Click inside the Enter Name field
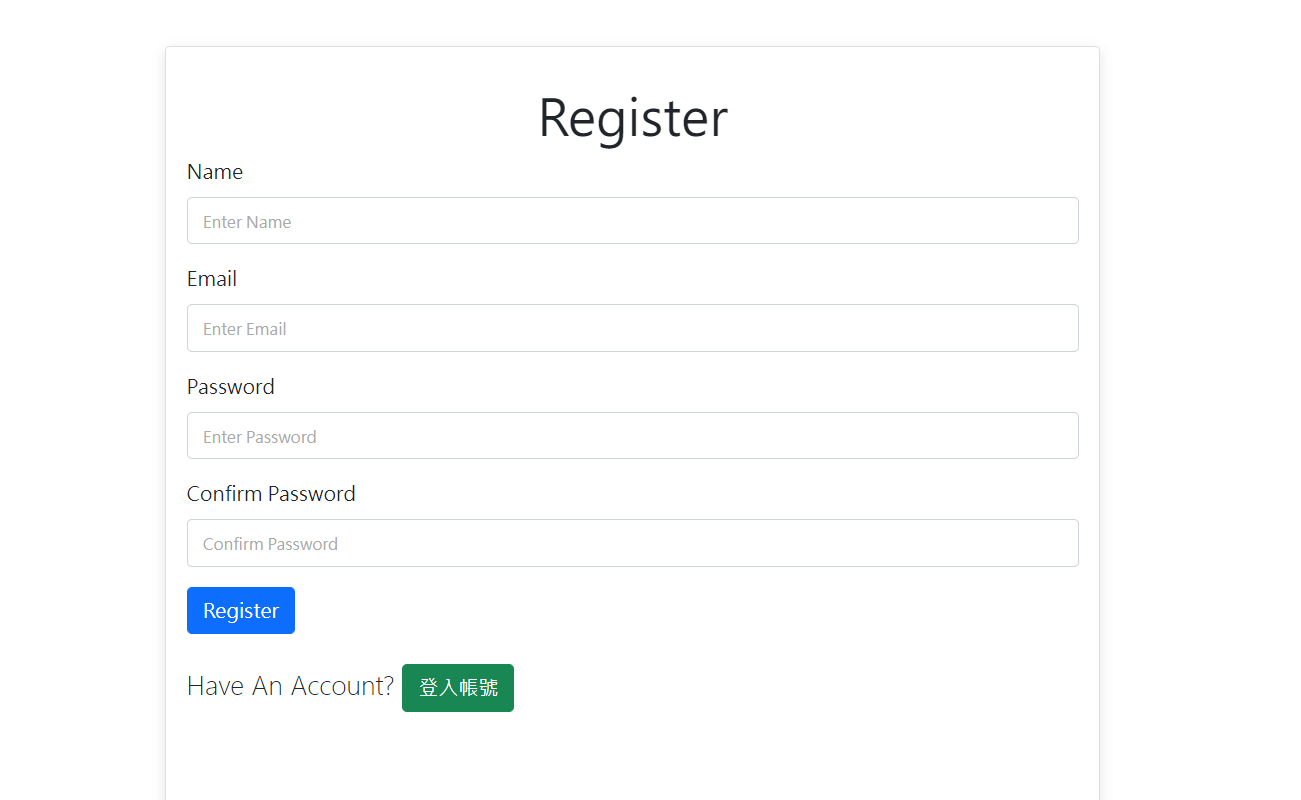This screenshot has width=1301, height=800. [x=633, y=220]
